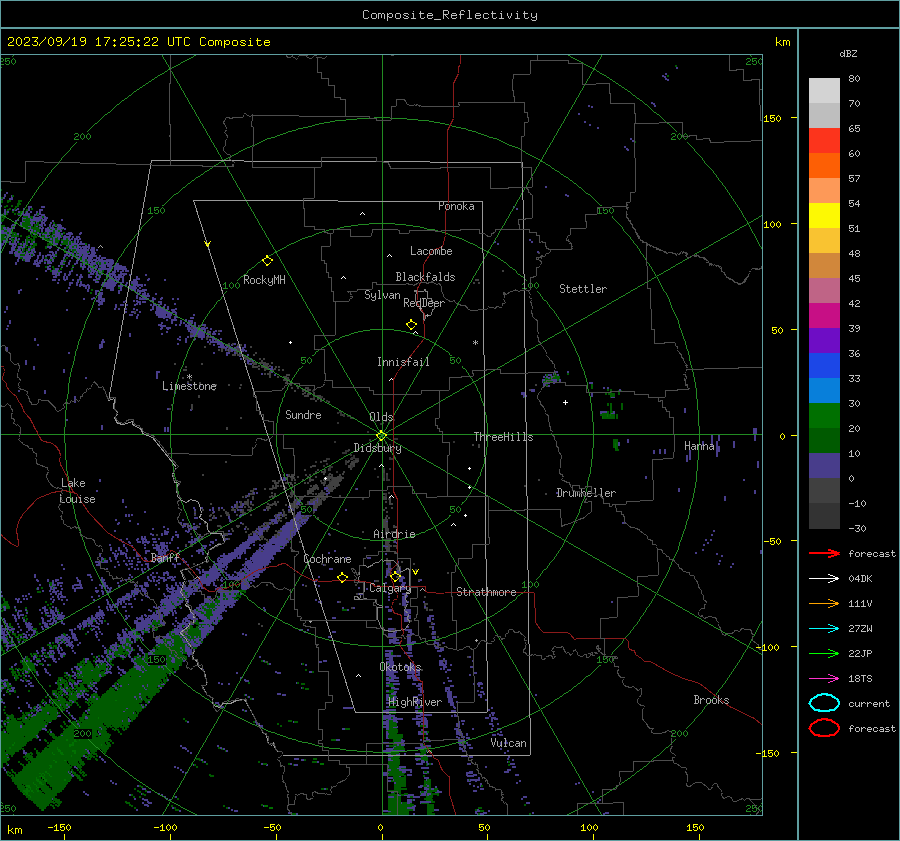Click the yellow diamond marker near RockyMH
900x841 pixels.
click(x=267, y=261)
